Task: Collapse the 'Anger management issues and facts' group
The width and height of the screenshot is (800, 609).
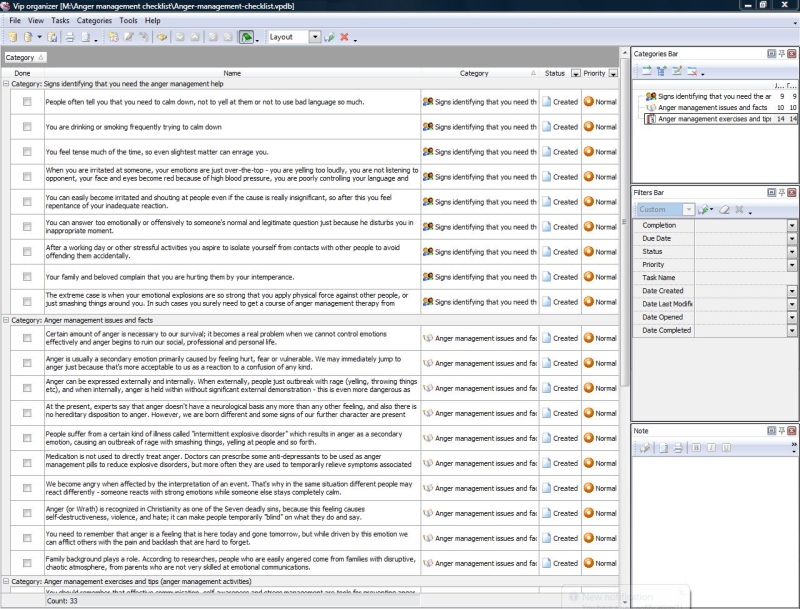Action: coord(6,320)
